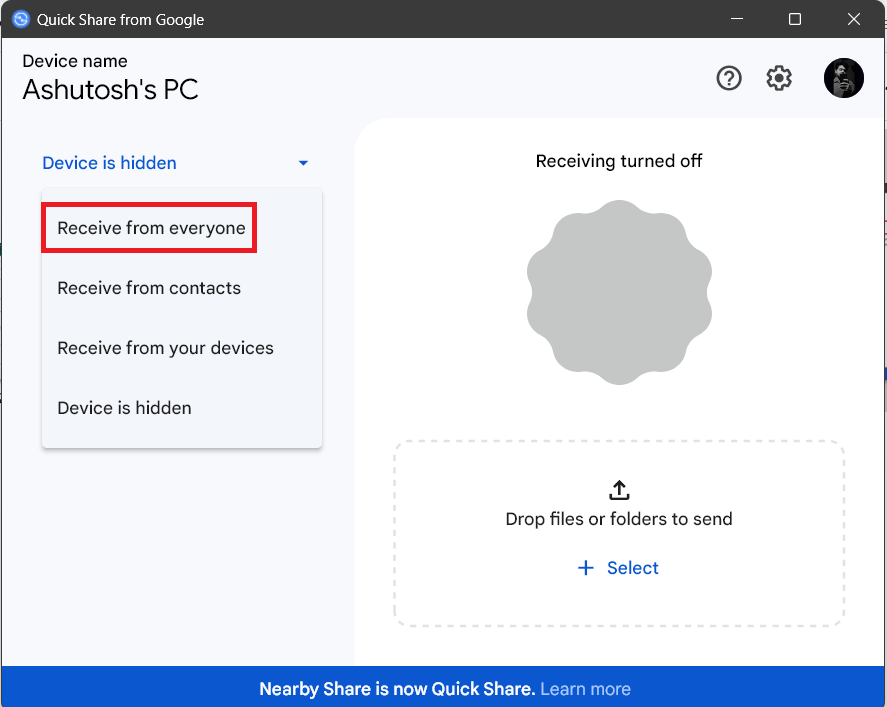The height and width of the screenshot is (707, 887).
Task: Open the help question mark icon
Action: pos(729,78)
